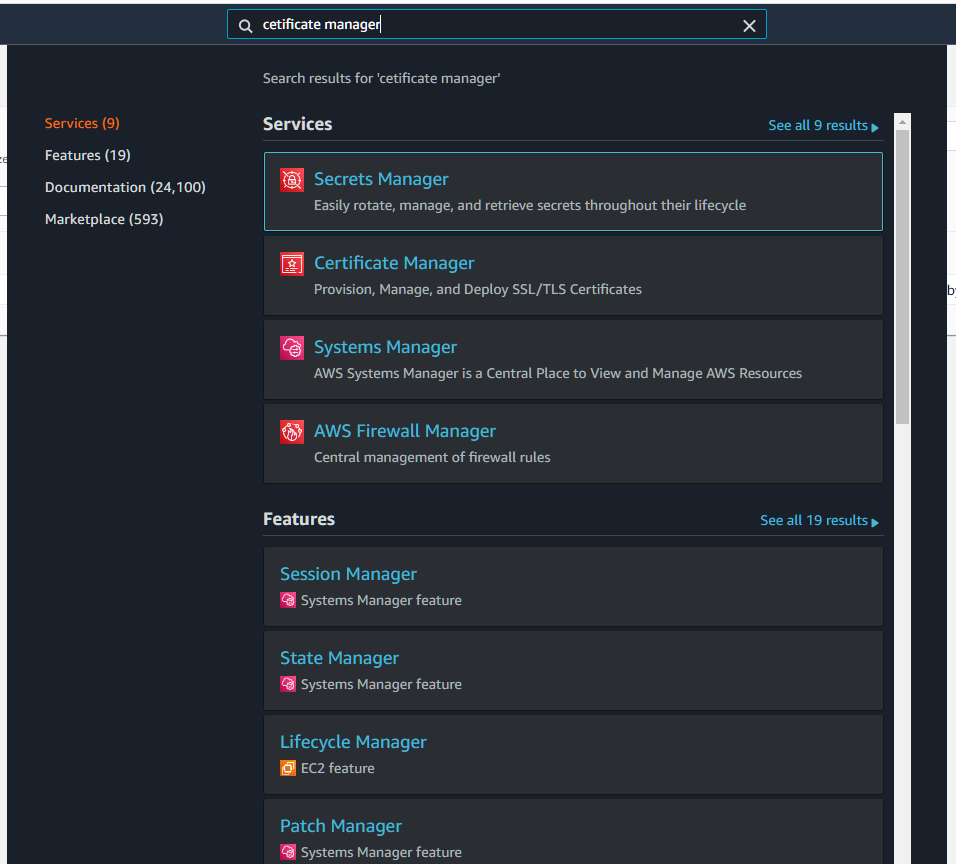Open AWS Firewall Manager link

click(405, 431)
